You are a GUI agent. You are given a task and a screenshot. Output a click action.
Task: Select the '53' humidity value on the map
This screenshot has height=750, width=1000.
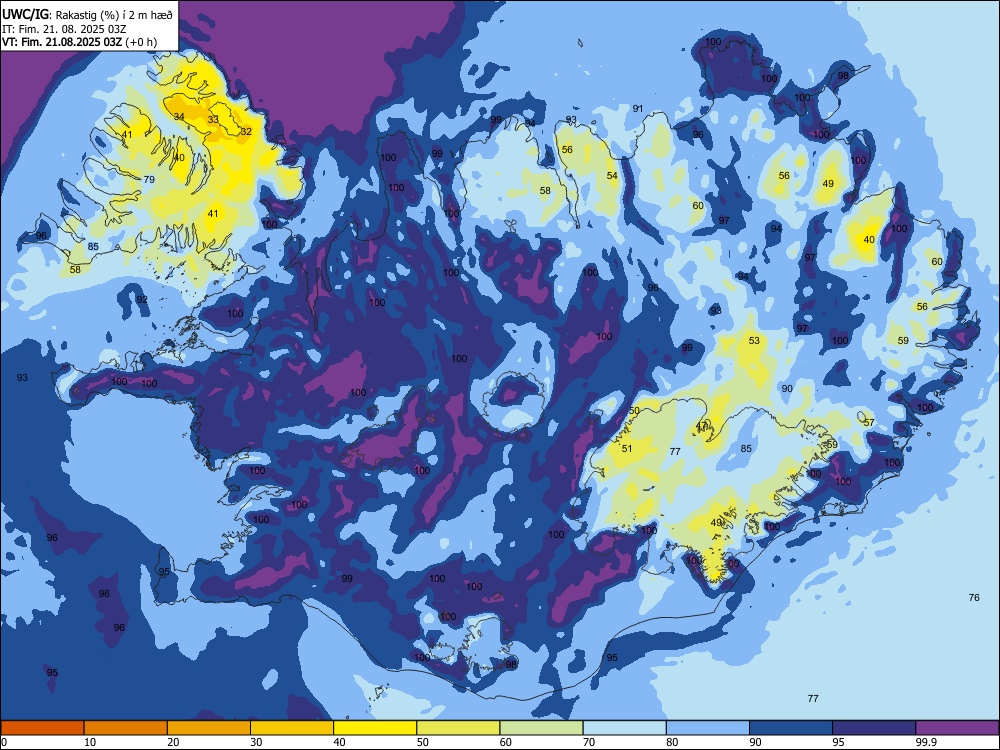click(x=754, y=340)
